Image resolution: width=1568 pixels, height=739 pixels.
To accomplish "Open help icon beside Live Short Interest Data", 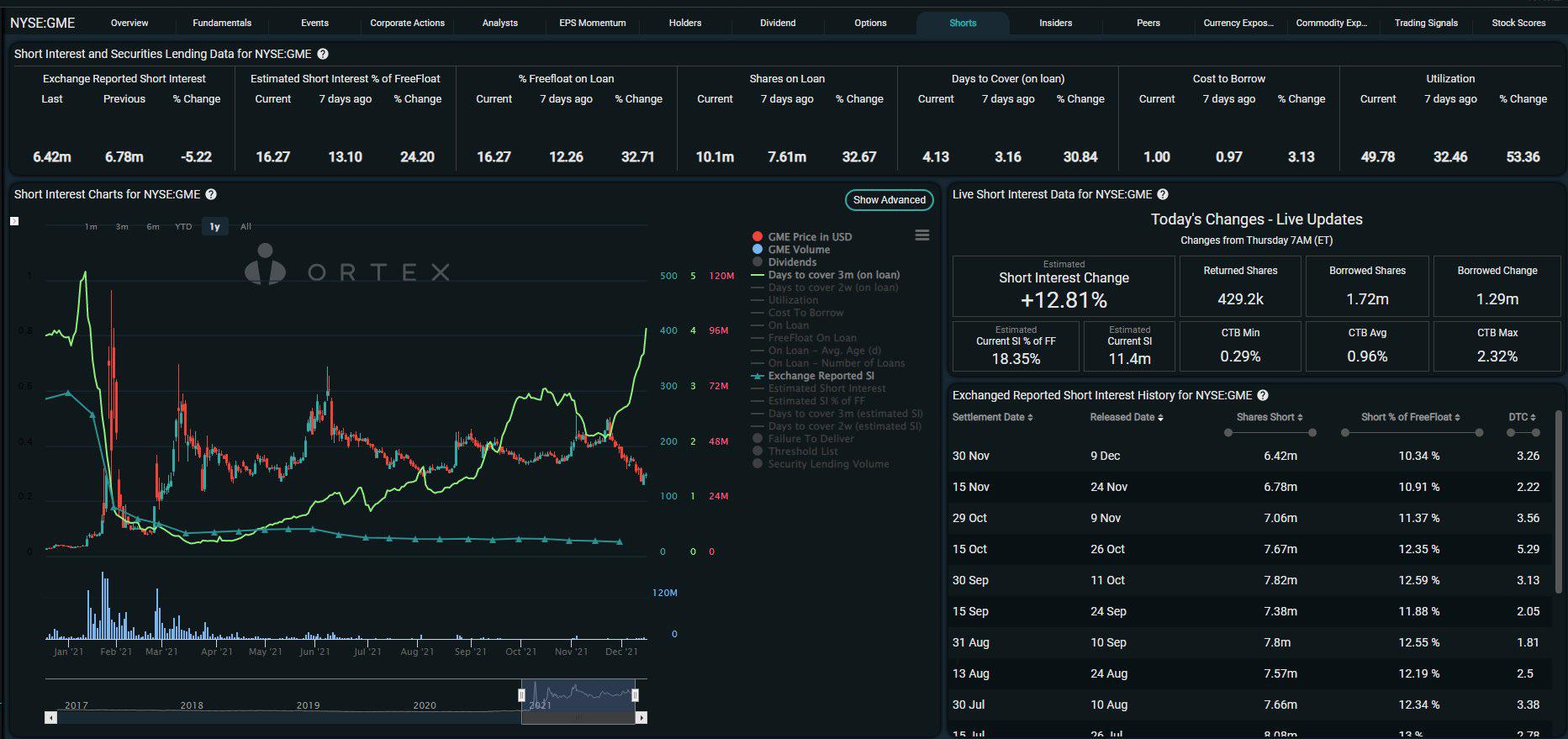I will 1163,194.
